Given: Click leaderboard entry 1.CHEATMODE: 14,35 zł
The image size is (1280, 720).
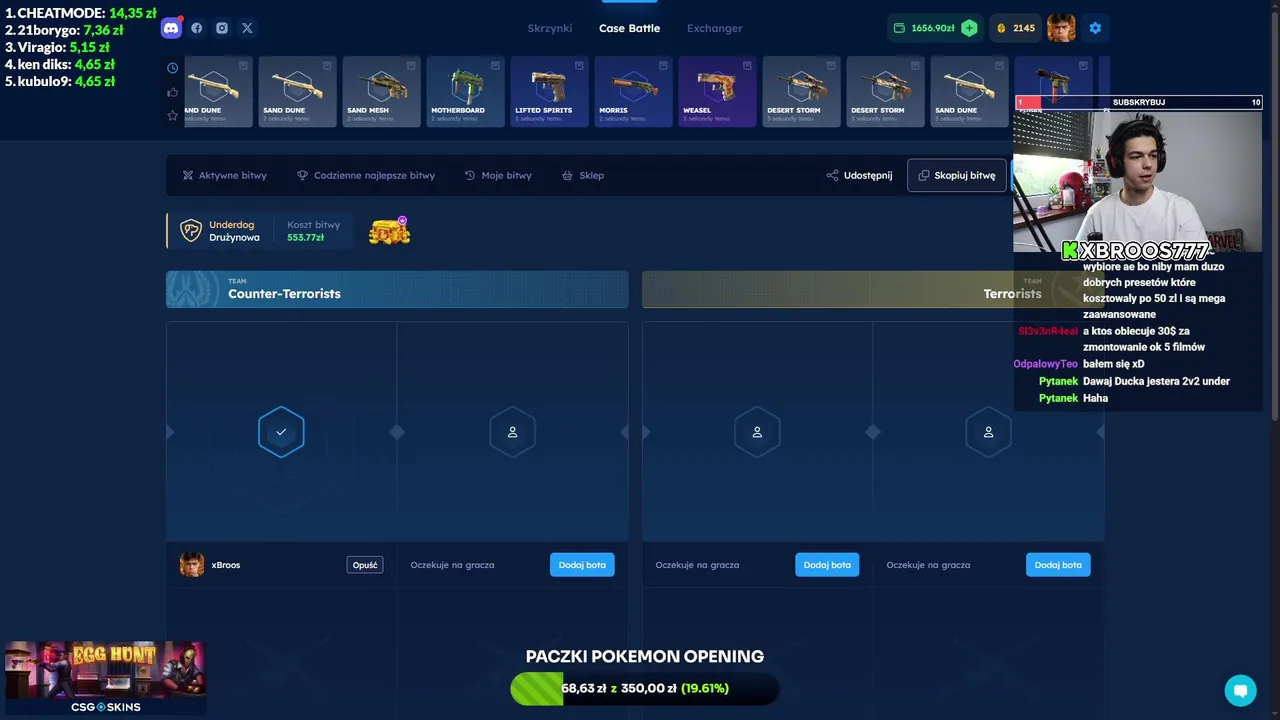Looking at the screenshot, I should click(81, 13).
